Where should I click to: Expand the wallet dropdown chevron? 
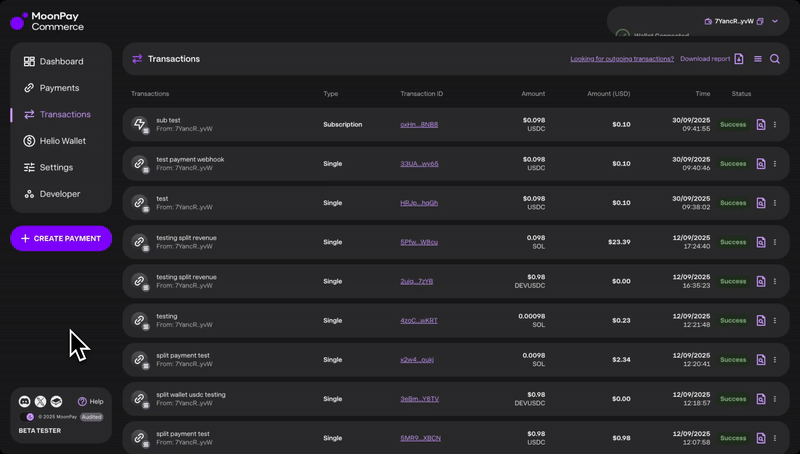tap(775, 21)
